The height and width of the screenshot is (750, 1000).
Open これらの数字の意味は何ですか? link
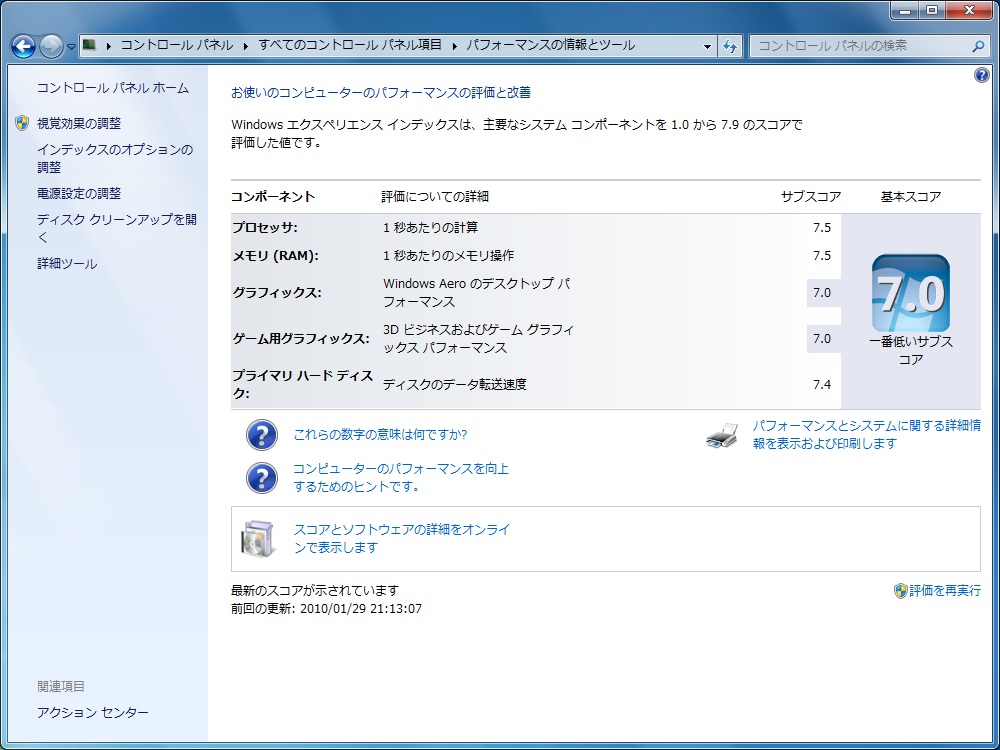pos(380,435)
